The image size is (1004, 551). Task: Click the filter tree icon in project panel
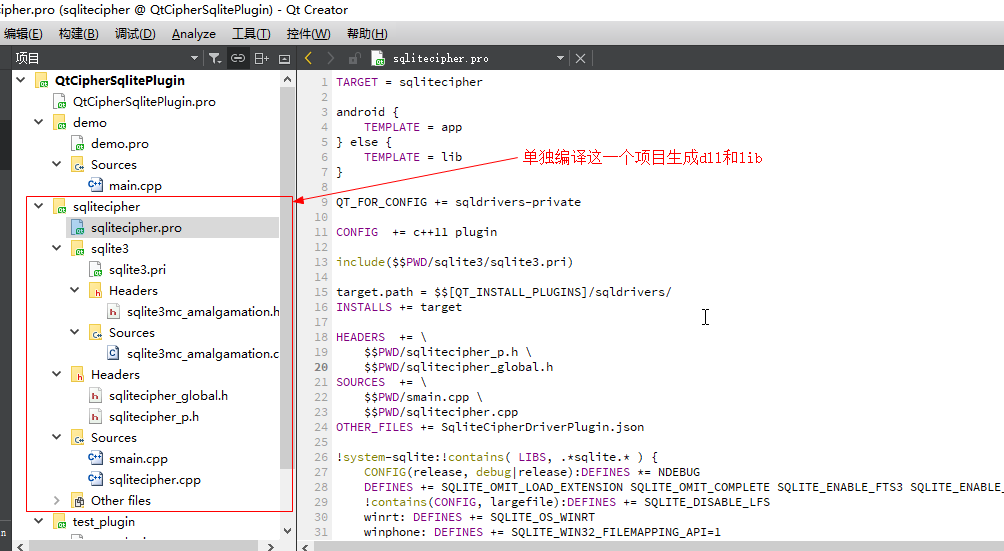click(215, 58)
